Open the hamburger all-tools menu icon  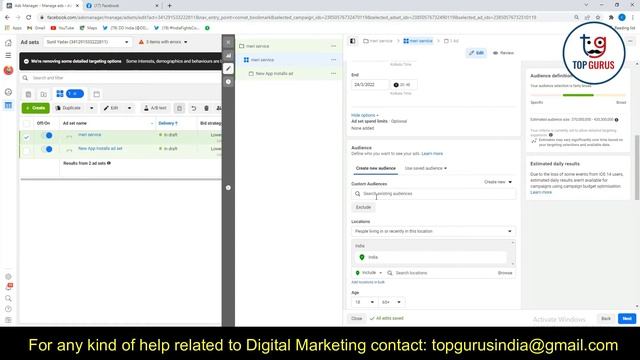click(x=8, y=55)
